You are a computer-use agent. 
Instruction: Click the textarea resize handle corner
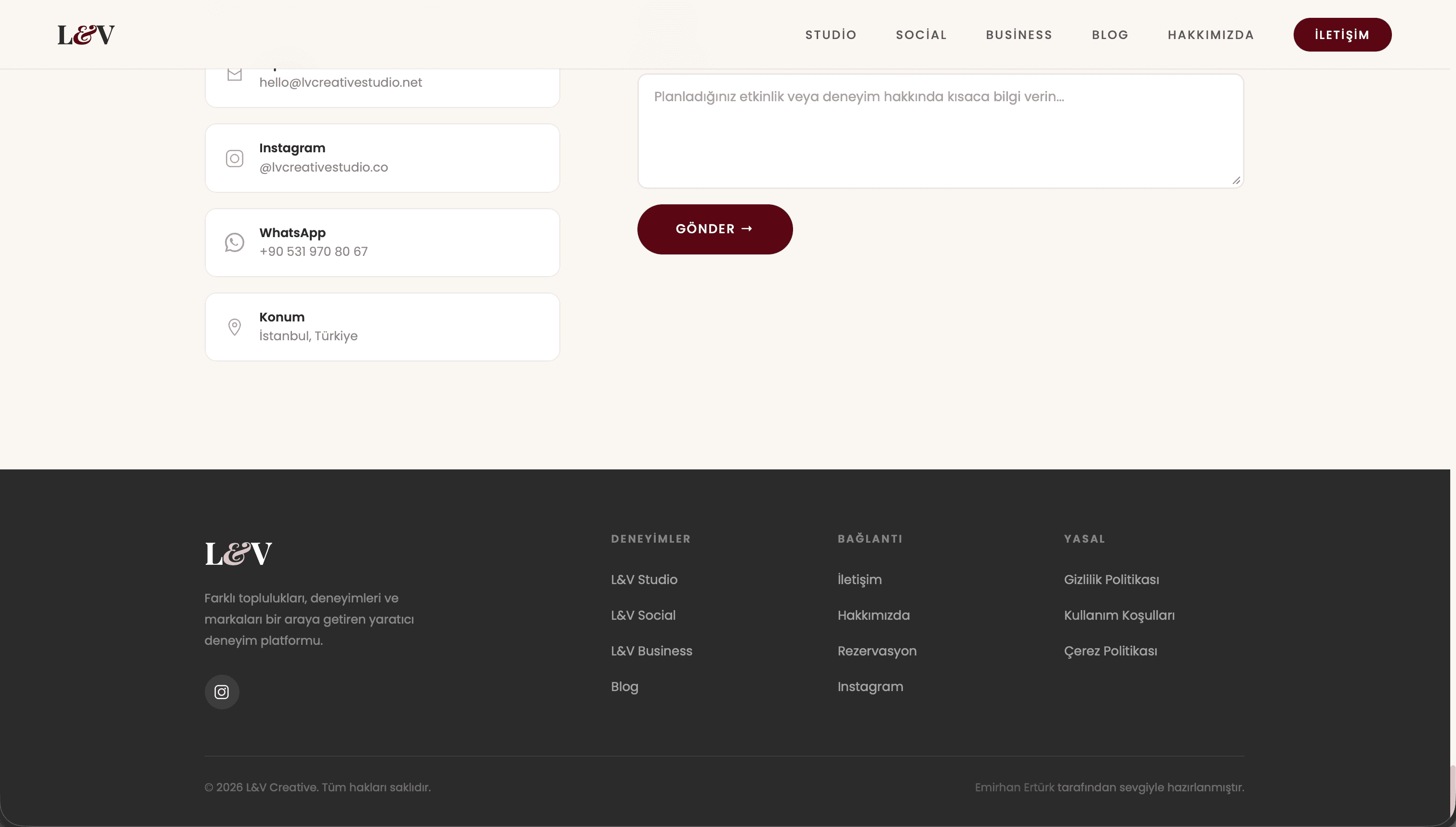(1236, 181)
